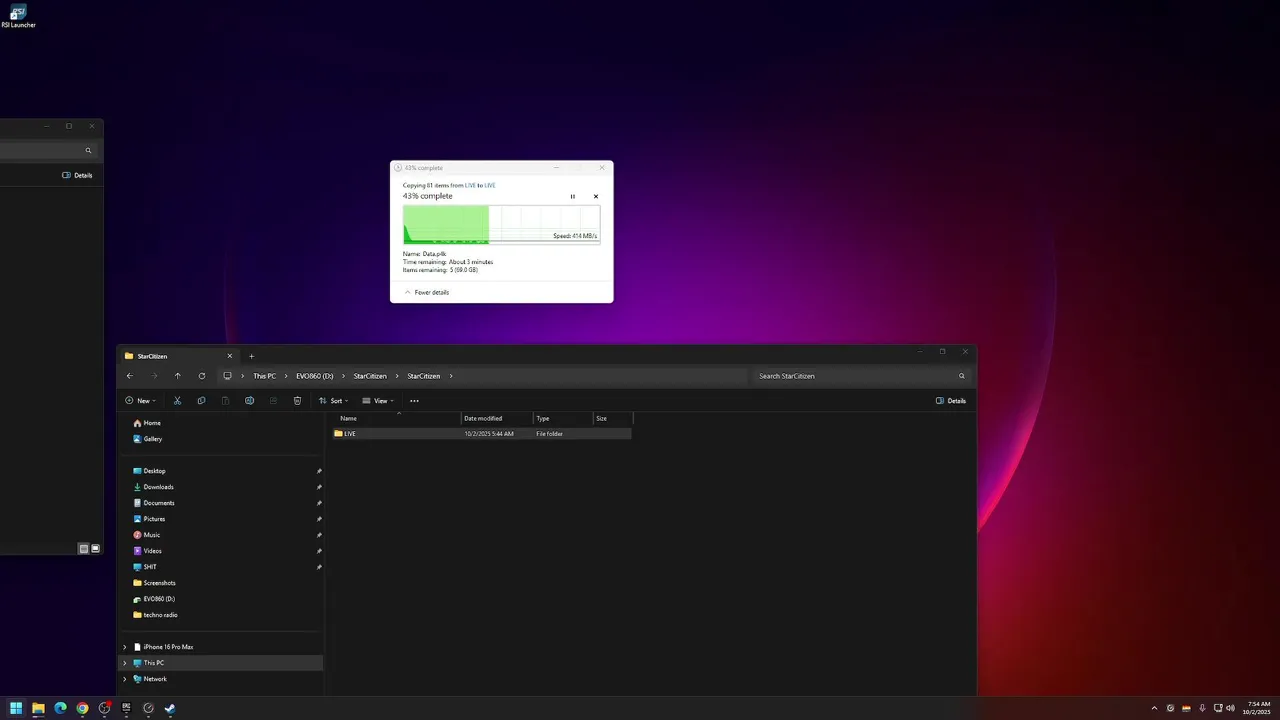
Task: Open File Explorer from the taskbar
Action: tap(38, 708)
